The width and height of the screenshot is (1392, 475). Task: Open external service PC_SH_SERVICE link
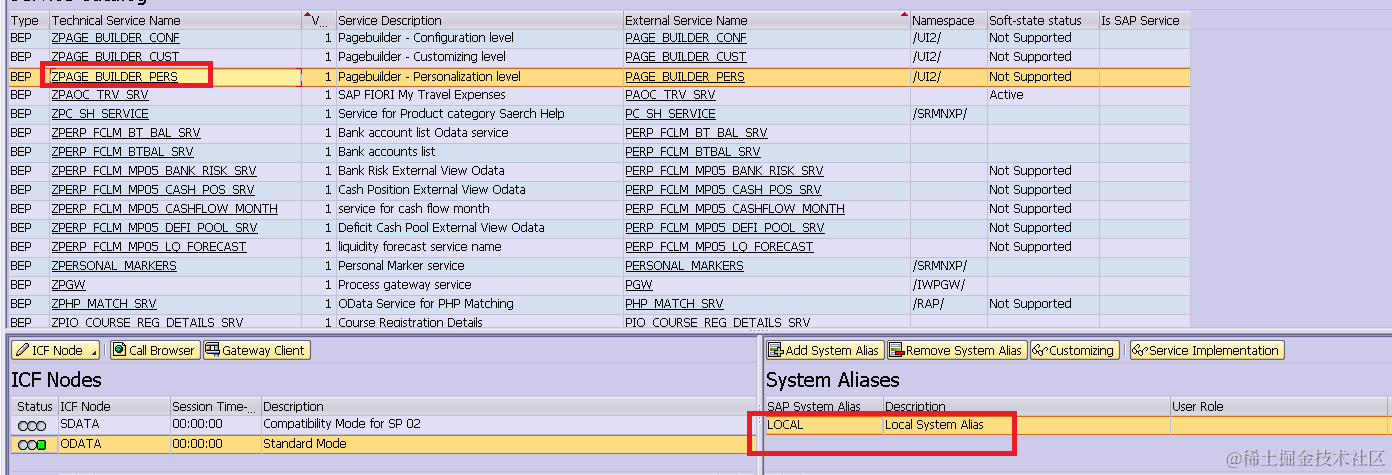click(670, 114)
